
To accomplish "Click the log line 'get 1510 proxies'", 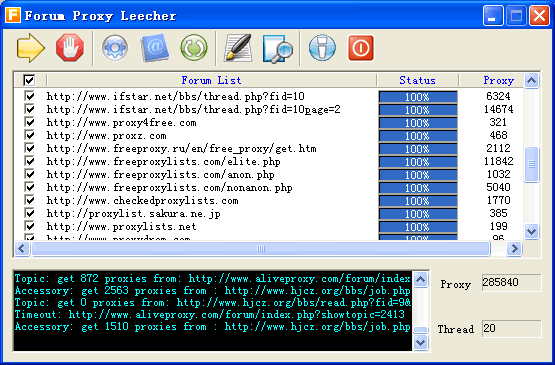I will [212, 326].
